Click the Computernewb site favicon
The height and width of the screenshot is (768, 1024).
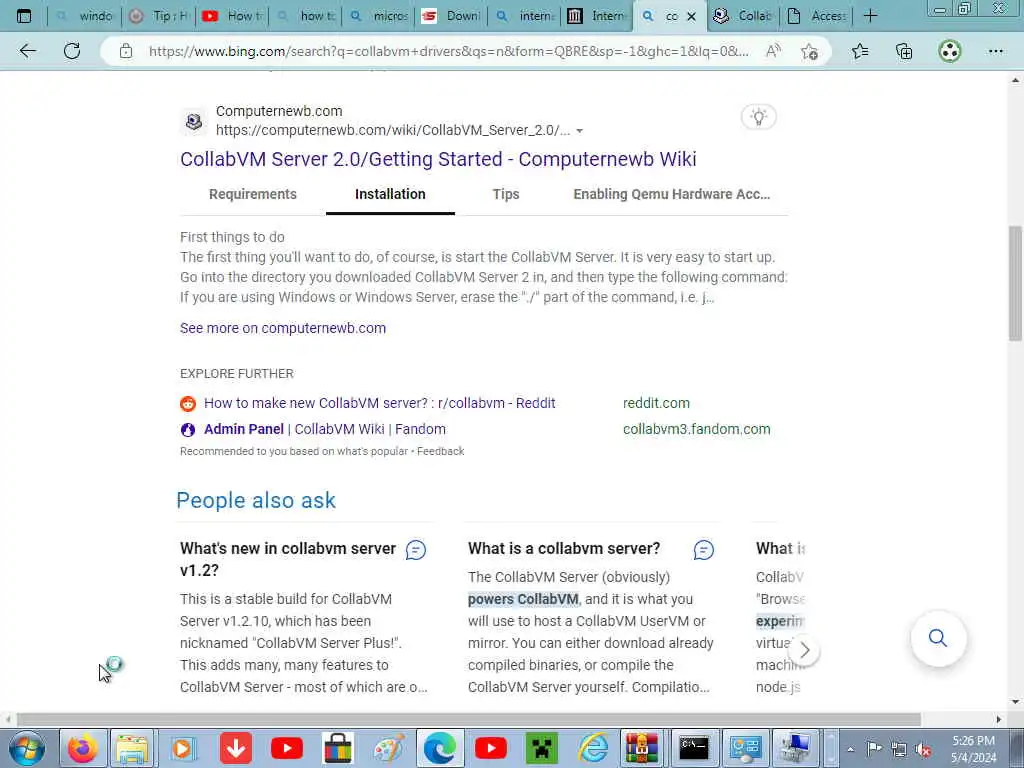[194, 121]
